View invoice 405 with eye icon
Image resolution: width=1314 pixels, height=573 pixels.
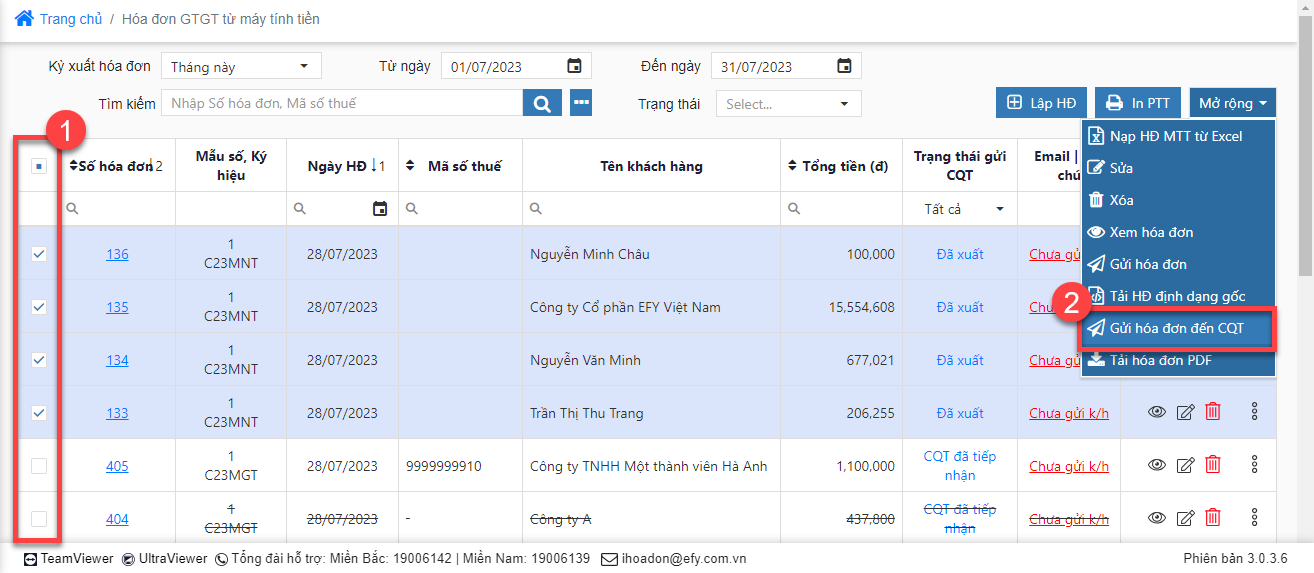pos(1157,465)
